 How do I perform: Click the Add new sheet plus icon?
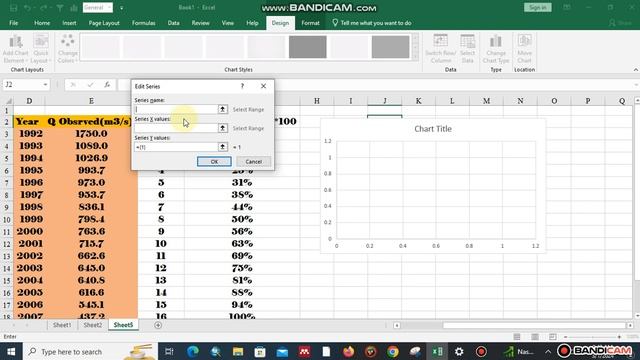pos(158,325)
